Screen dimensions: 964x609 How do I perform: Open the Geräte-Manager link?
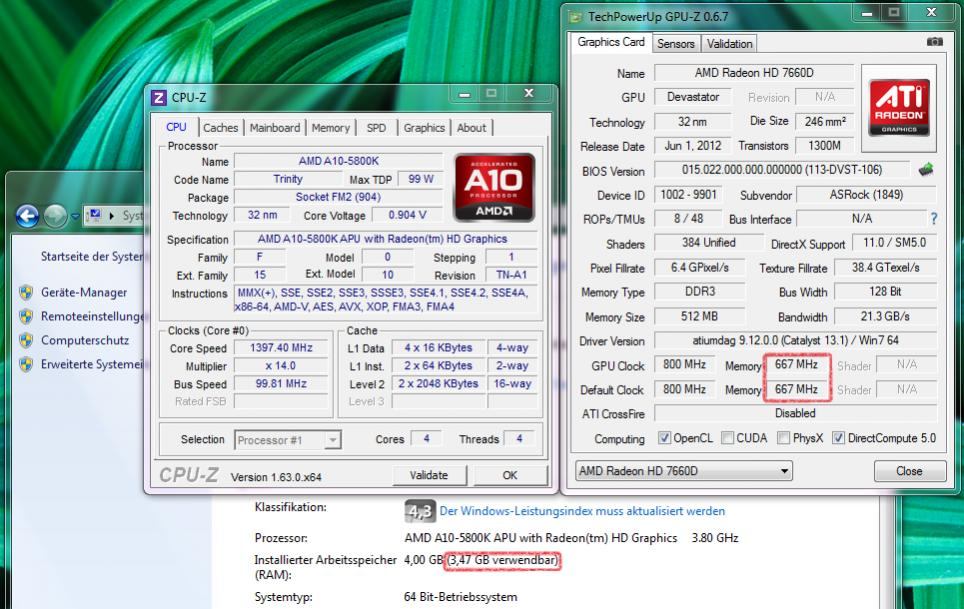84,293
